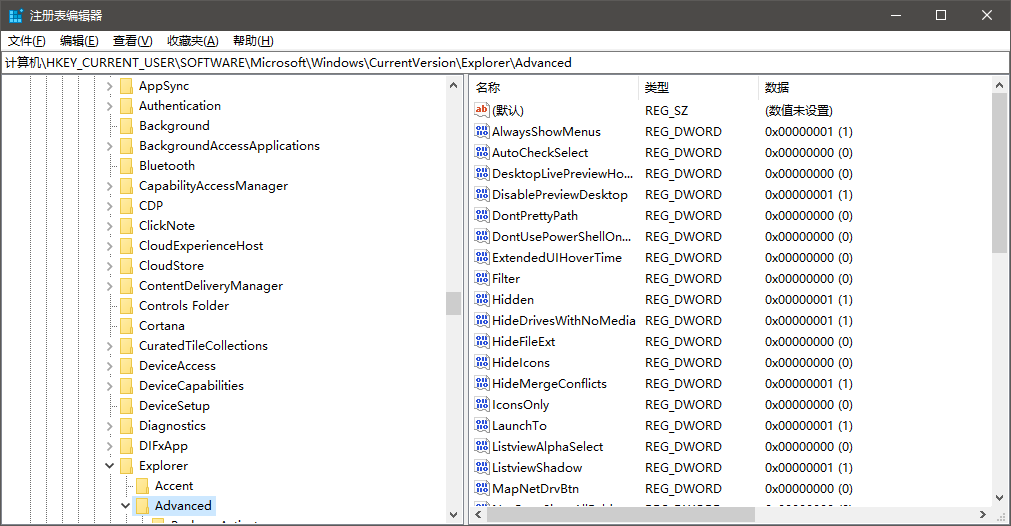Select the CDP registry key
1011x526 pixels.
tap(151, 206)
